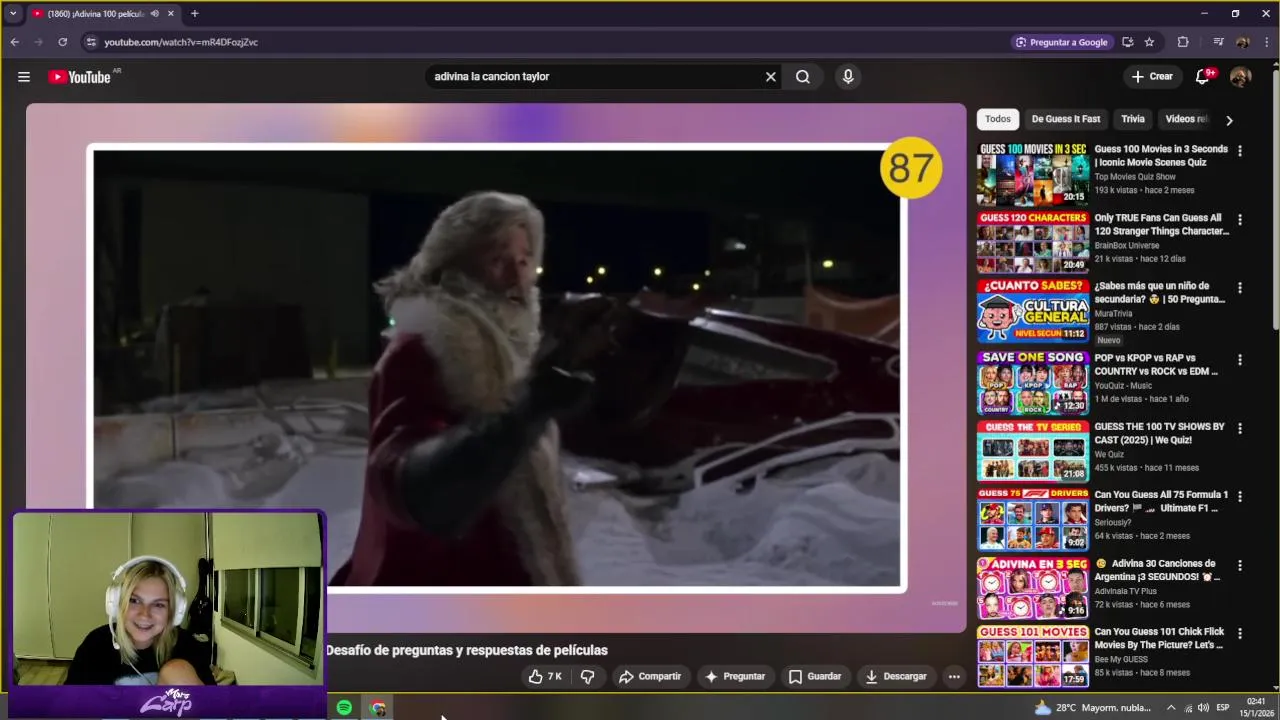
Task: Select the Trivia filter chip
Action: (1133, 119)
